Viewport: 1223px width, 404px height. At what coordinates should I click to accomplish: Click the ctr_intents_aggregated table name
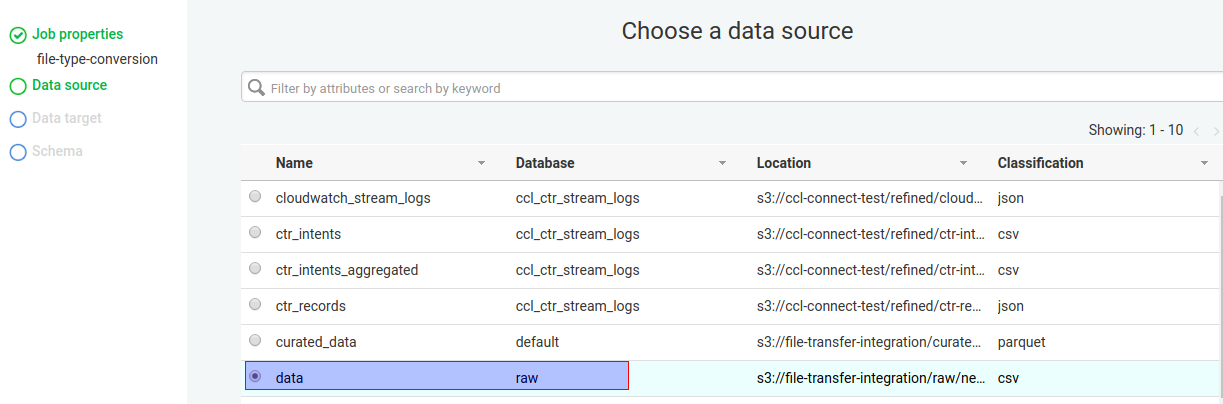click(x=346, y=270)
